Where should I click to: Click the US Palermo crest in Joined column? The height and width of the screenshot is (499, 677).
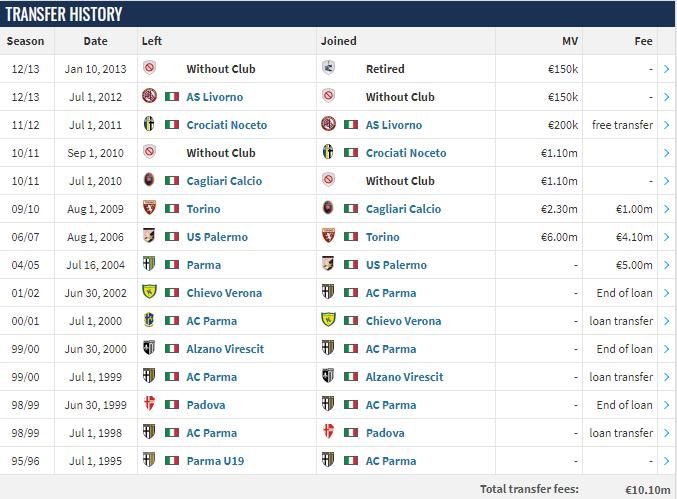pos(328,265)
